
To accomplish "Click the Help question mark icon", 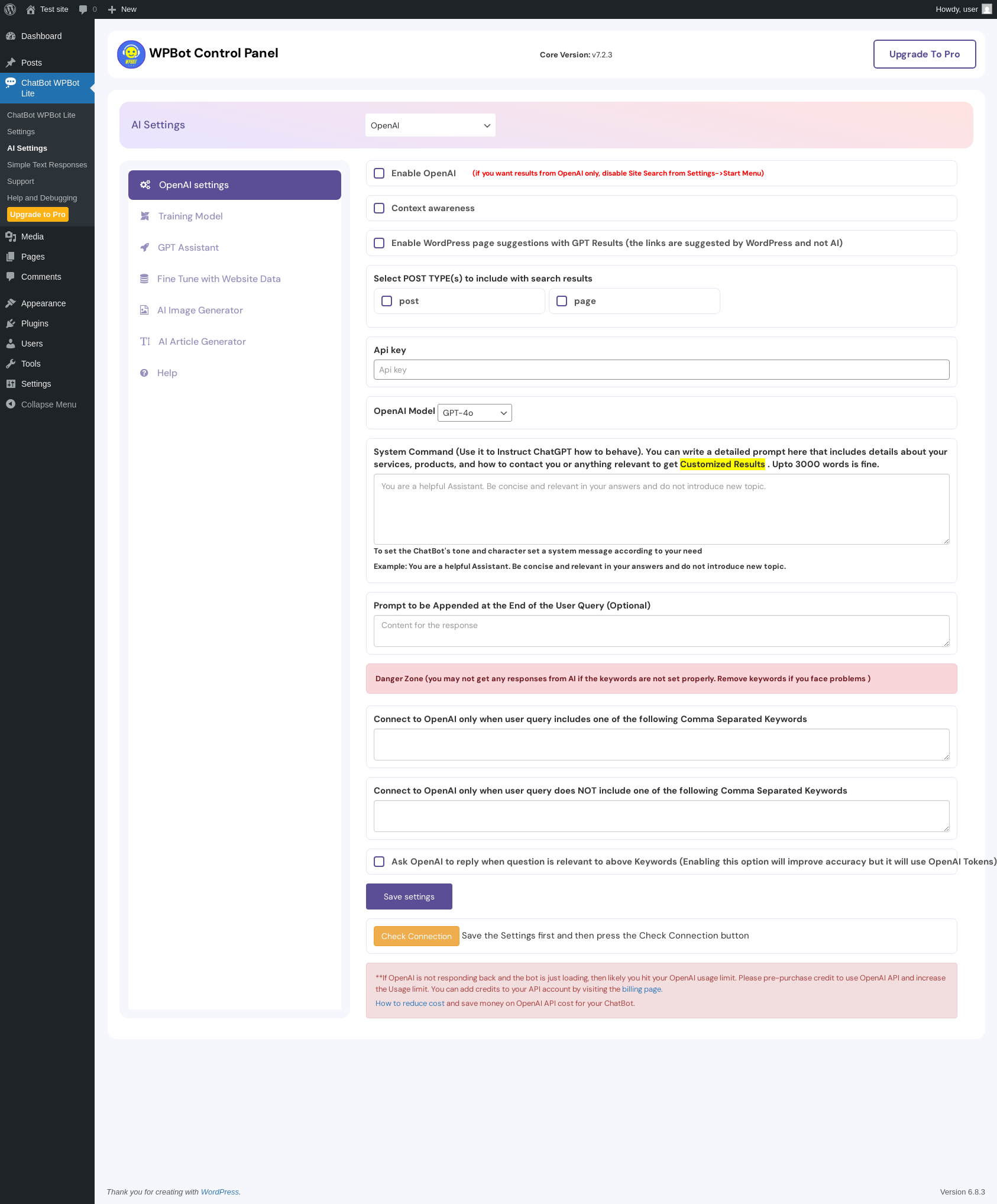I will [x=144, y=373].
